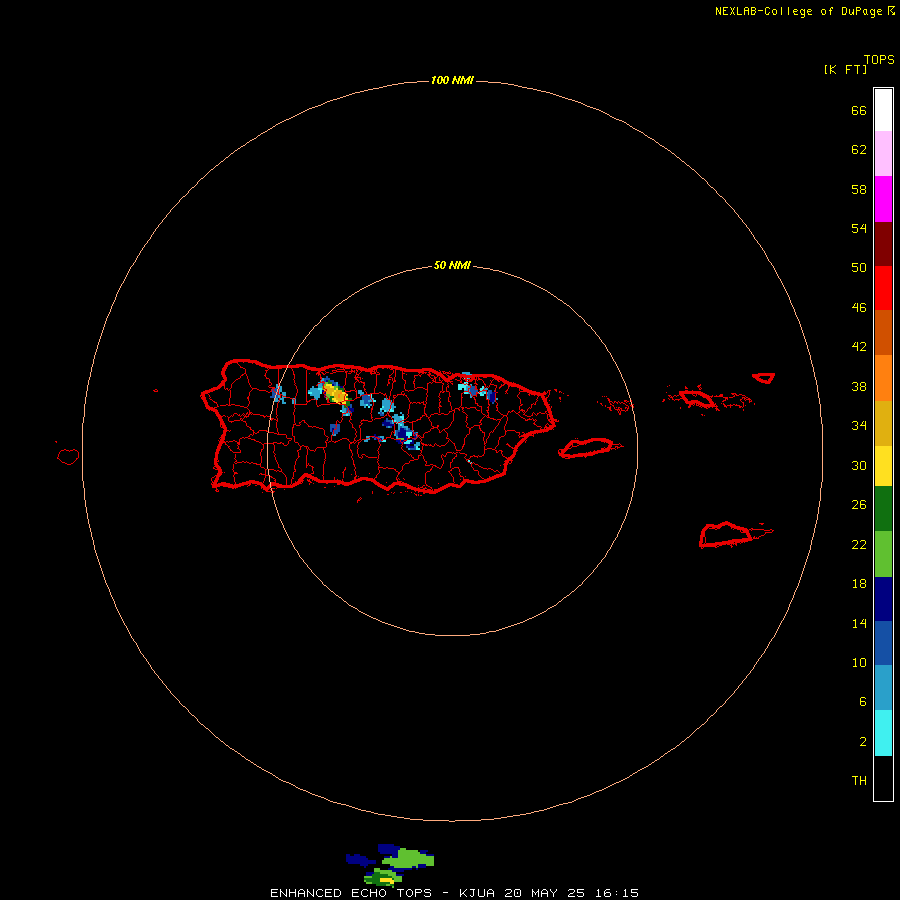The height and width of the screenshot is (900, 900).
Task: Click the steel blue 14 kft swatch
Action: pyautogui.click(x=883, y=687)
